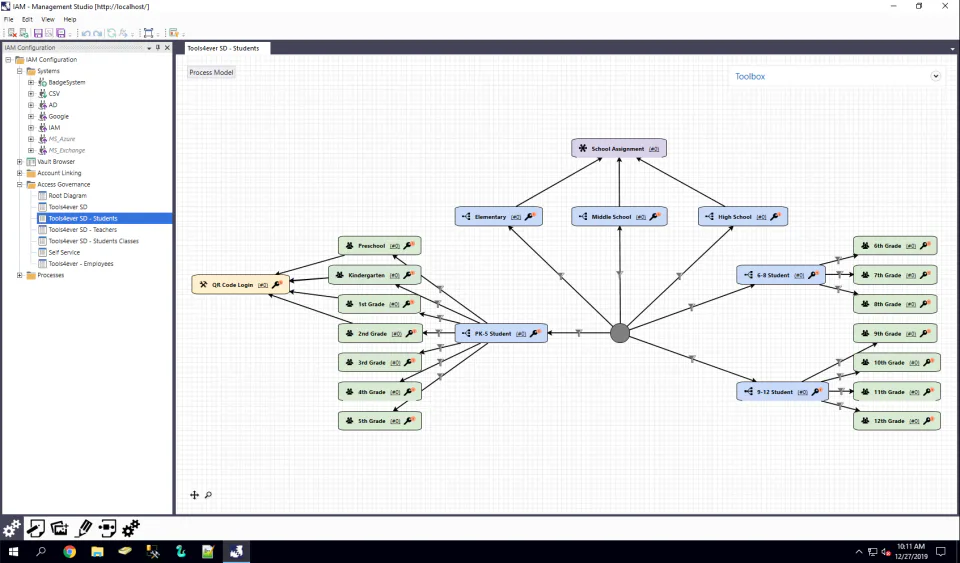Expand the Google system node
Screen dimensions: 960x563
(x=31, y=116)
